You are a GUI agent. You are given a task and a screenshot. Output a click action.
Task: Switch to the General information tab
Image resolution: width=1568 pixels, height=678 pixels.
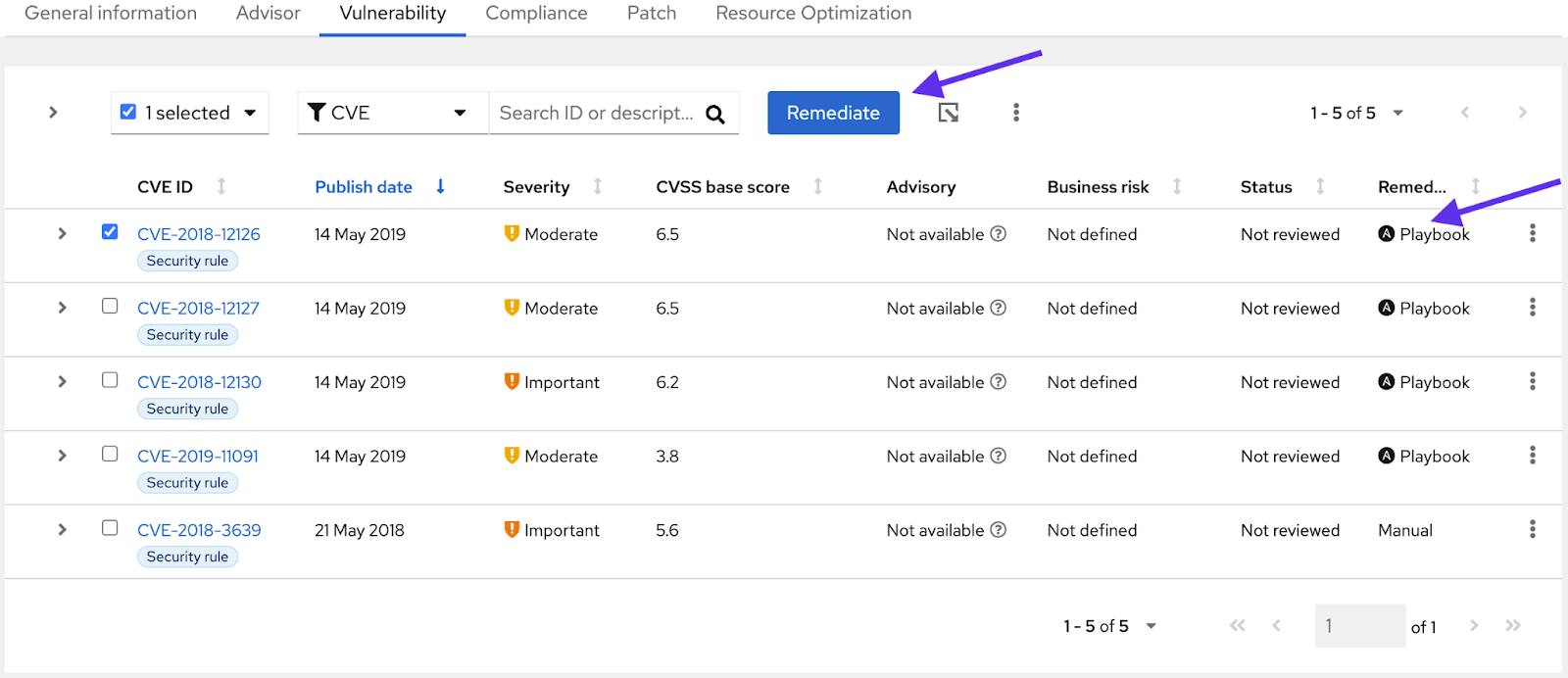coord(111,14)
